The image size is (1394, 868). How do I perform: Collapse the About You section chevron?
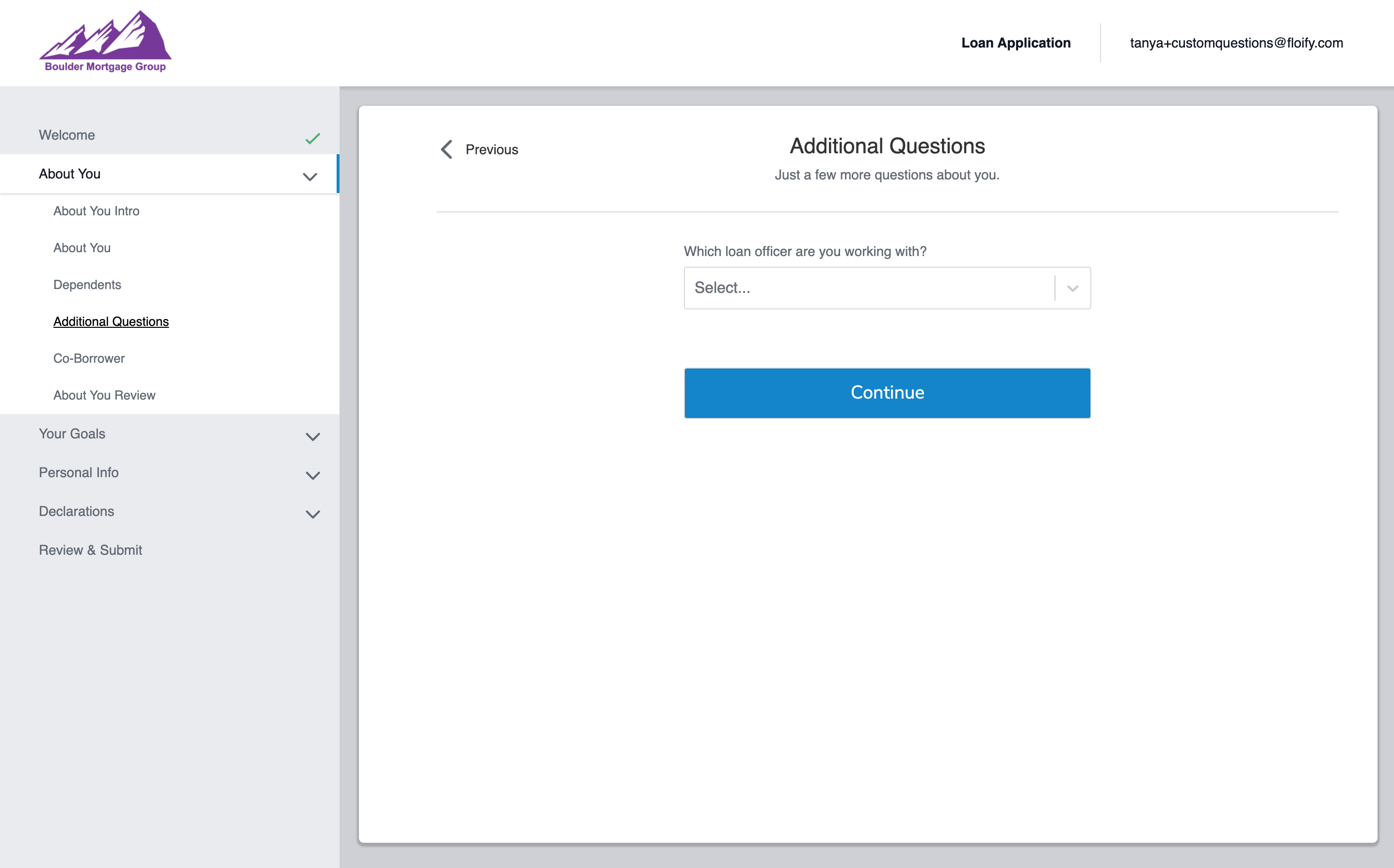[x=310, y=177]
